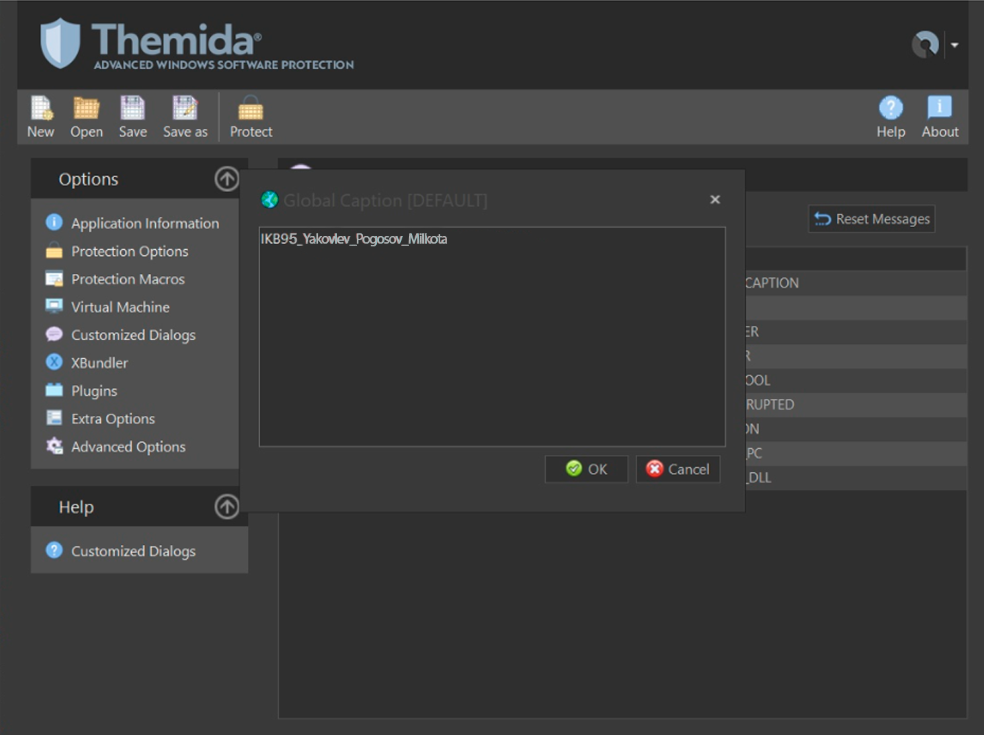This screenshot has height=735, width=984.
Task: Open Extra Options
Action: click(113, 419)
